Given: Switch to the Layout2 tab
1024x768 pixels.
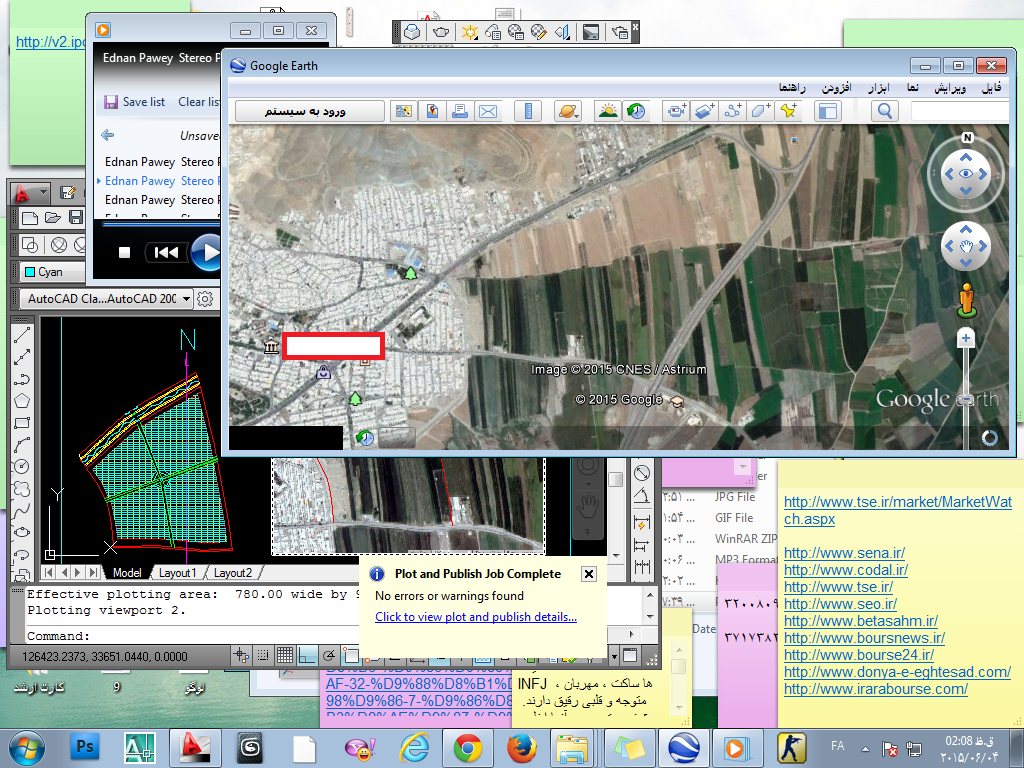Looking at the screenshot, I should coord(232,573).
